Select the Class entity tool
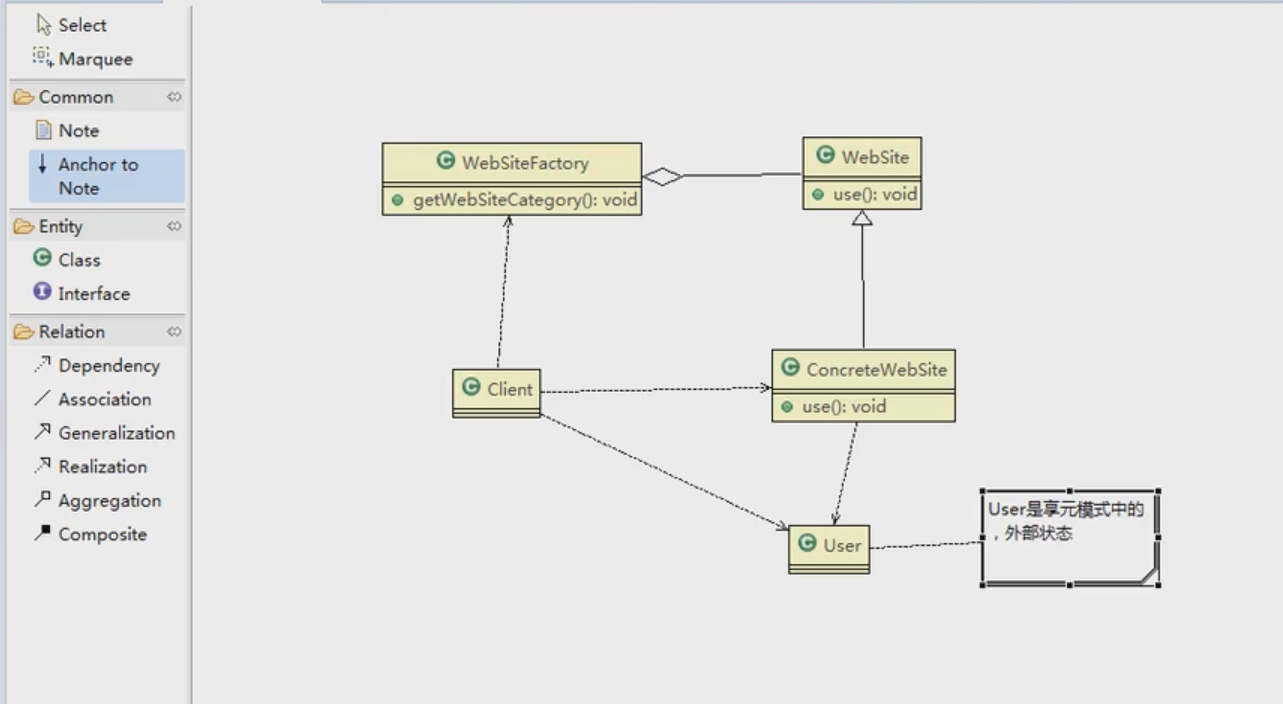The height and width of the screenshot is (704, 1283). pos(67,259)
